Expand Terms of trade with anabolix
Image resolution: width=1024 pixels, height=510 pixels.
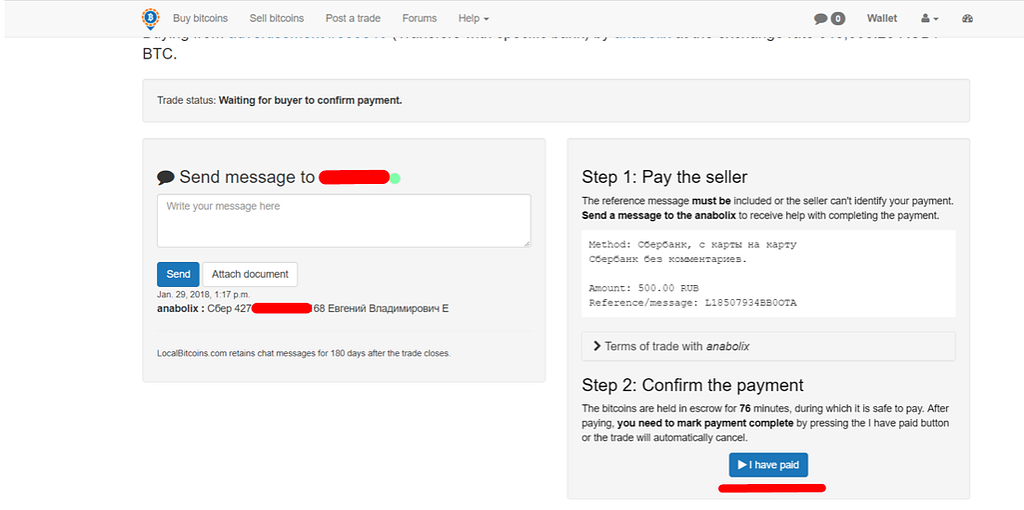[x=768, y=346]
